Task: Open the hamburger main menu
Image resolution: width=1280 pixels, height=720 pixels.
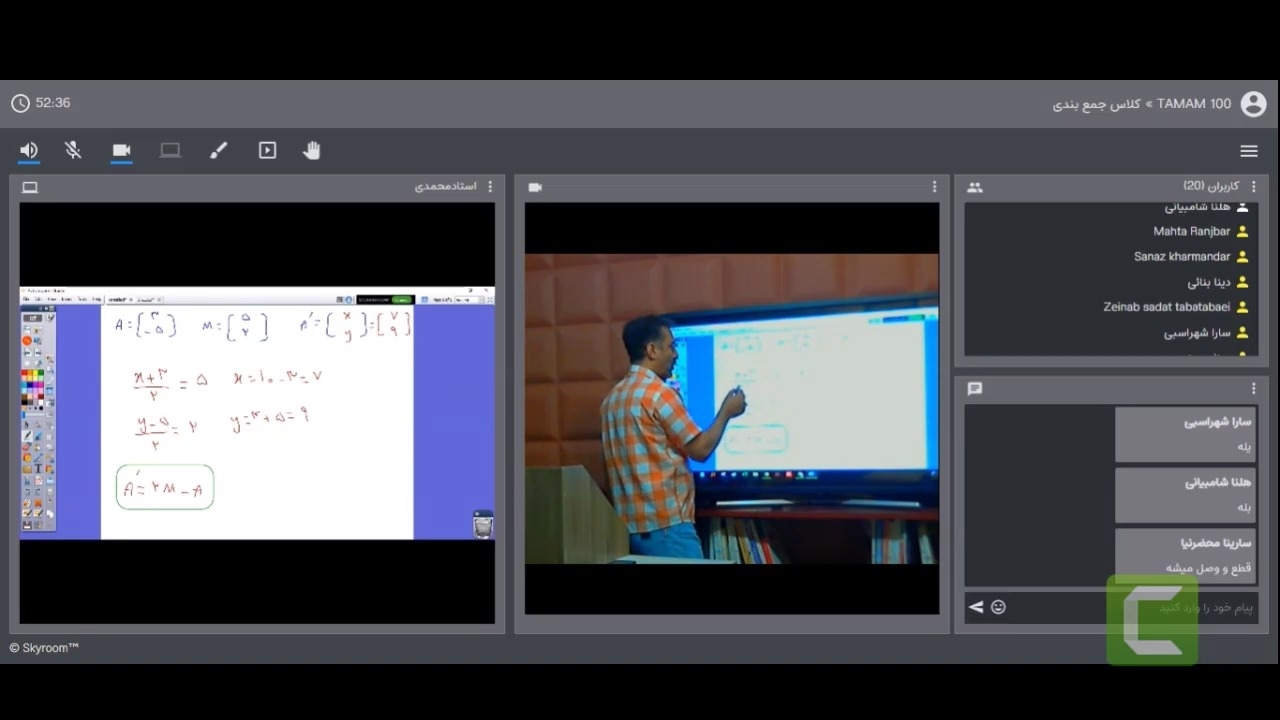Action: 1248,151
